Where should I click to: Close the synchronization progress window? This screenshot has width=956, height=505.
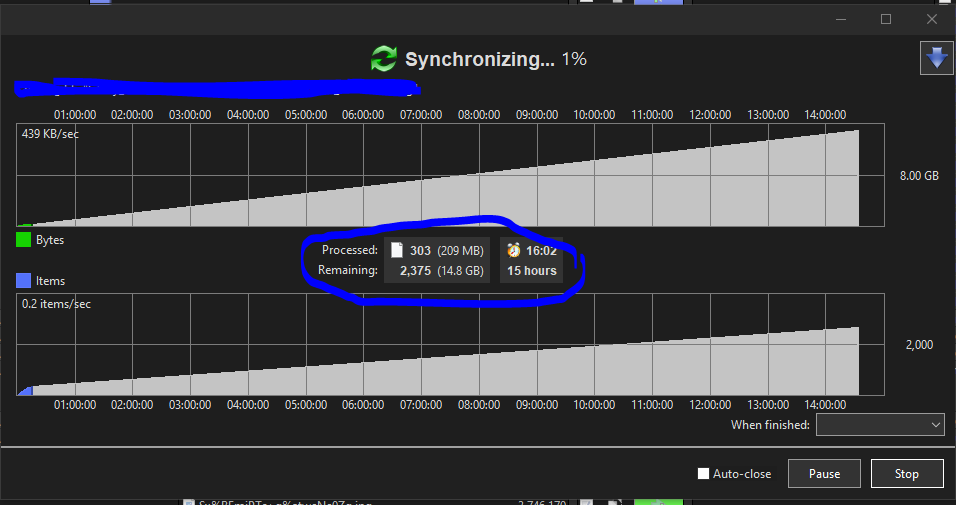coord(932,20)
